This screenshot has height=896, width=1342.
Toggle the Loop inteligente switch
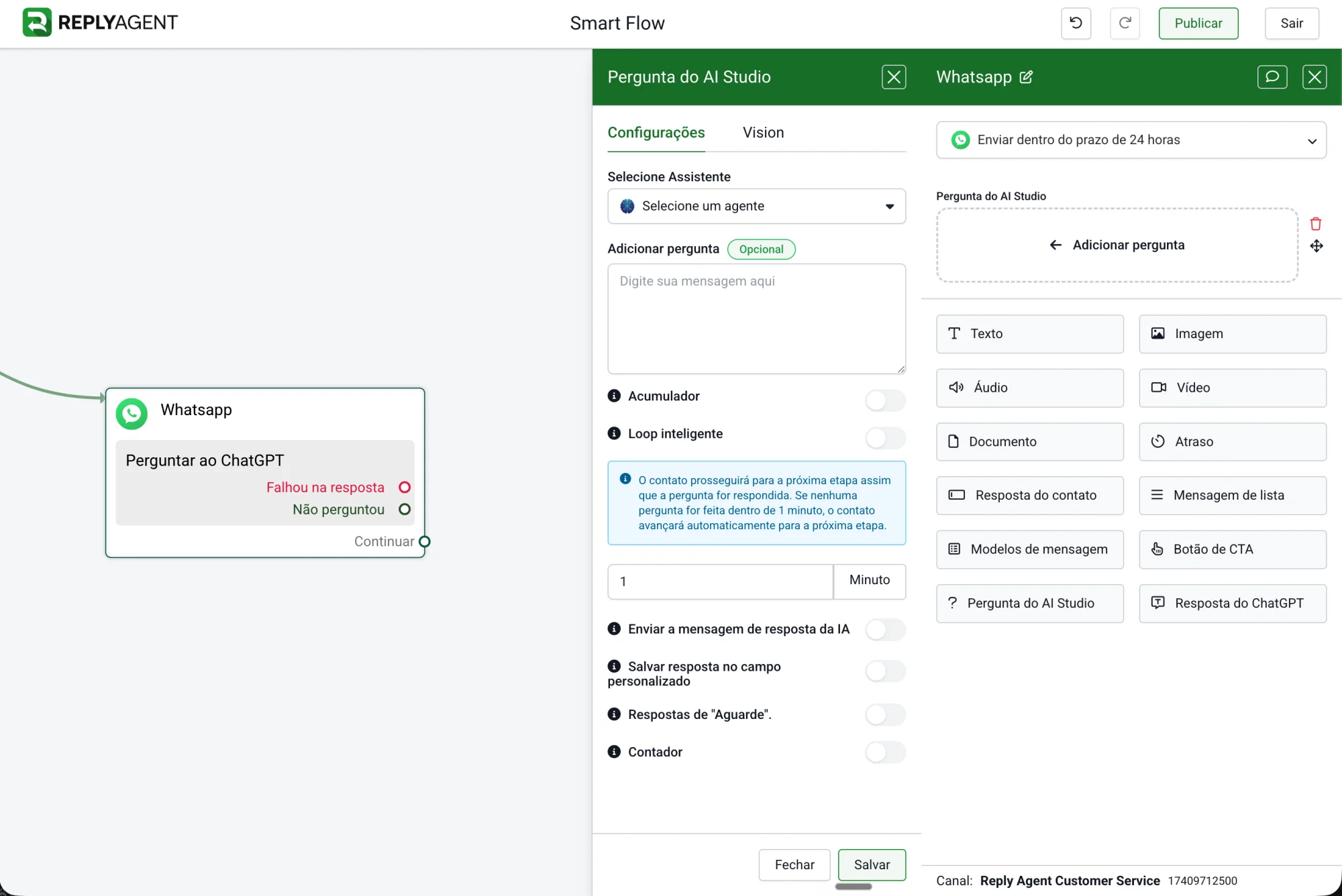885,438
